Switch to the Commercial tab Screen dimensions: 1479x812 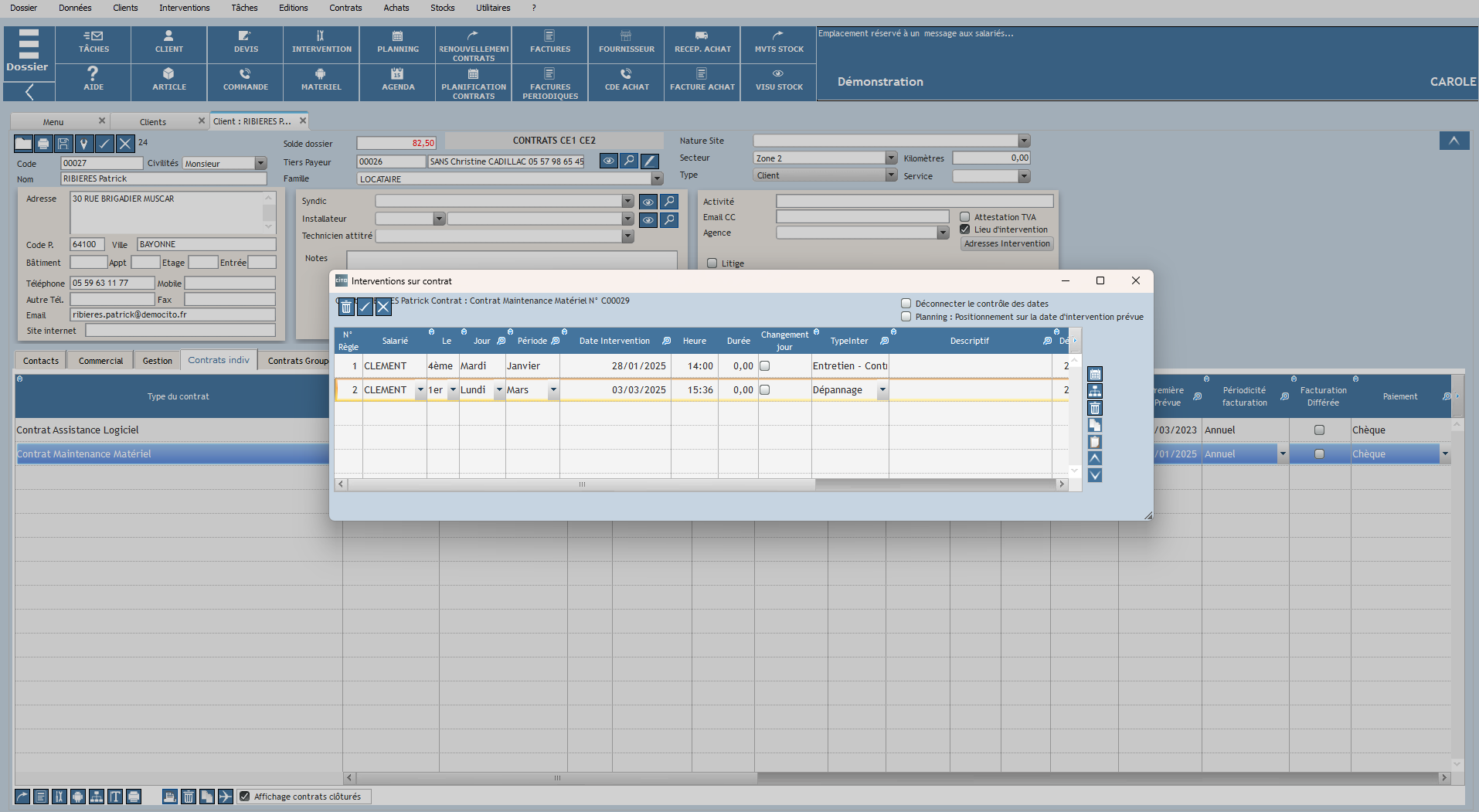click(100, 361)
